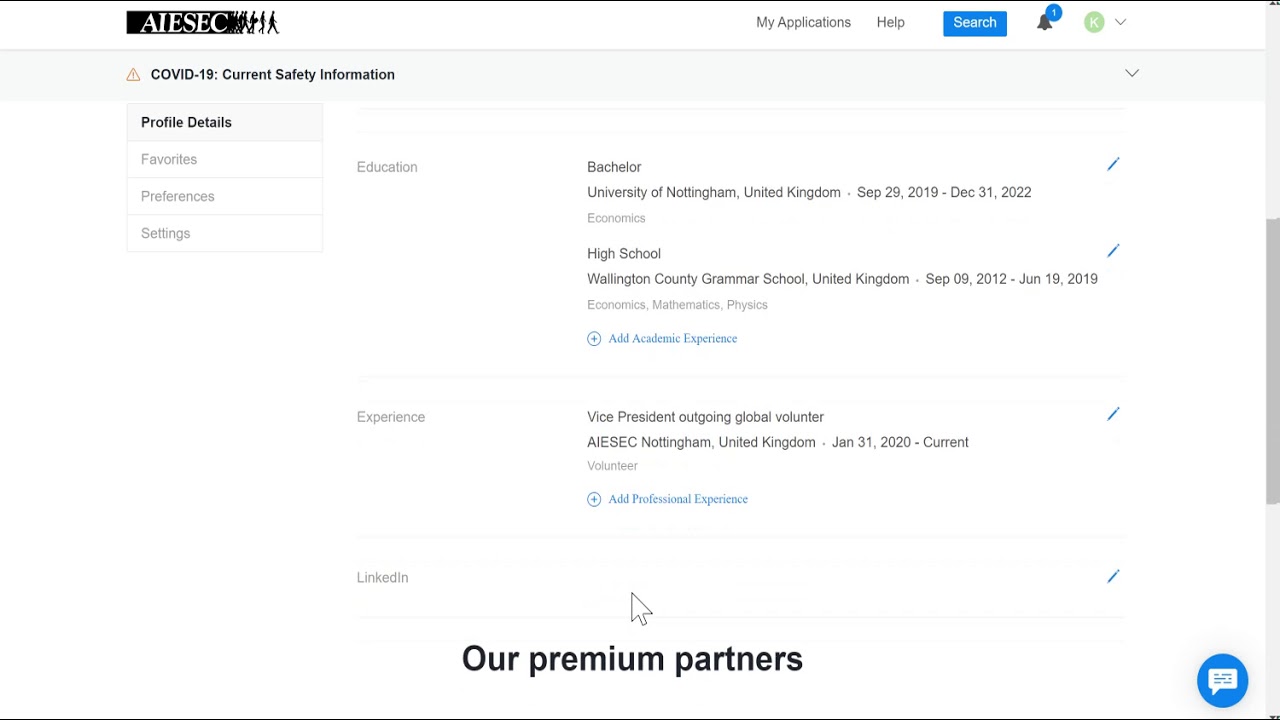This screenshot has width=1280, height=720.
Task: Open the user account dropdown arrow
Action: [x=1121, y=22]
